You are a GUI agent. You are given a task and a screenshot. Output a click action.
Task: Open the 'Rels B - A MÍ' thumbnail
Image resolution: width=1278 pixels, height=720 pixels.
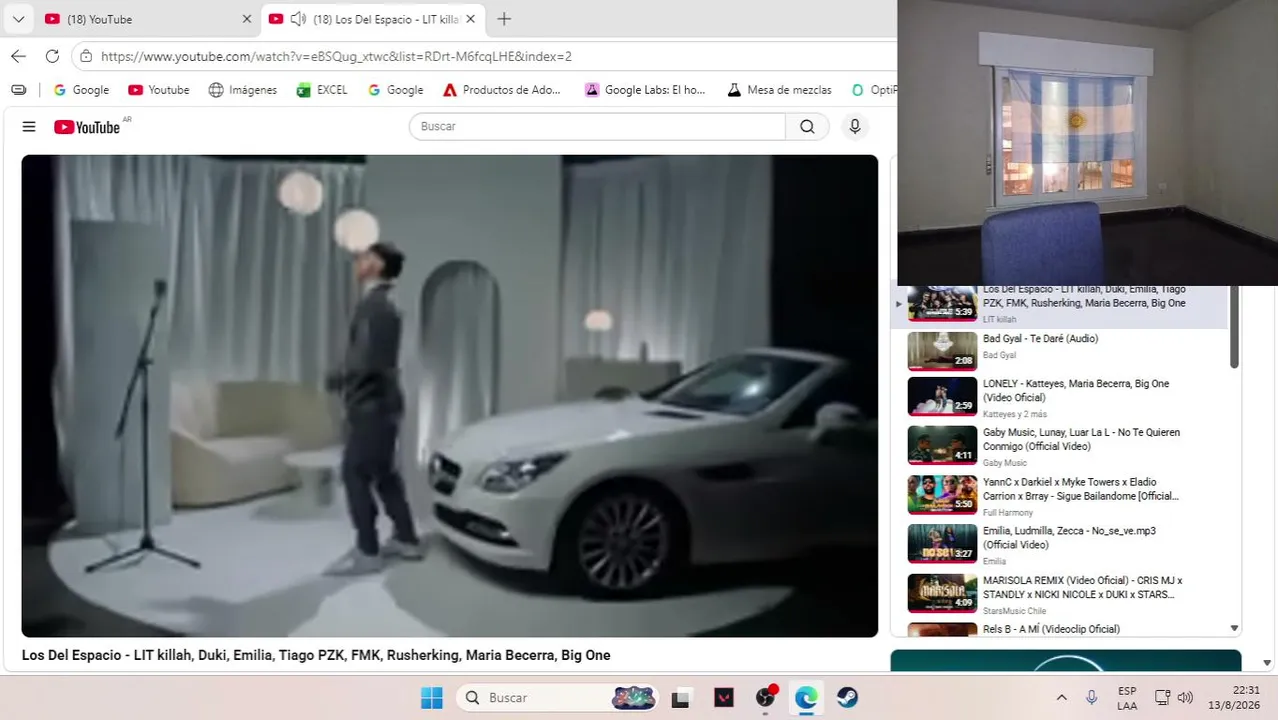point(942,629)
